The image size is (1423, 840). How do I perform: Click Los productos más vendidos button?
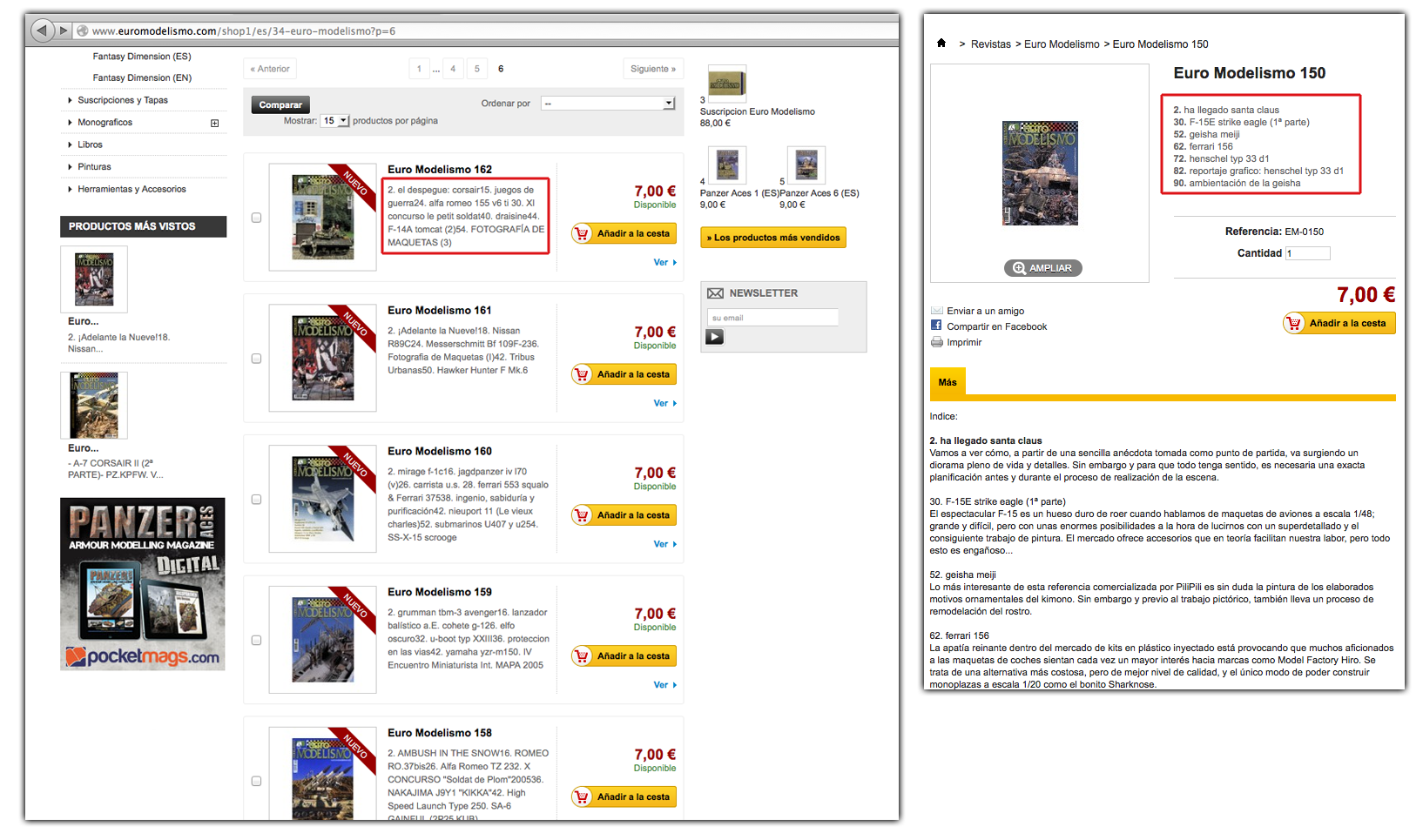pyautogui.click(x=773, y=238)
